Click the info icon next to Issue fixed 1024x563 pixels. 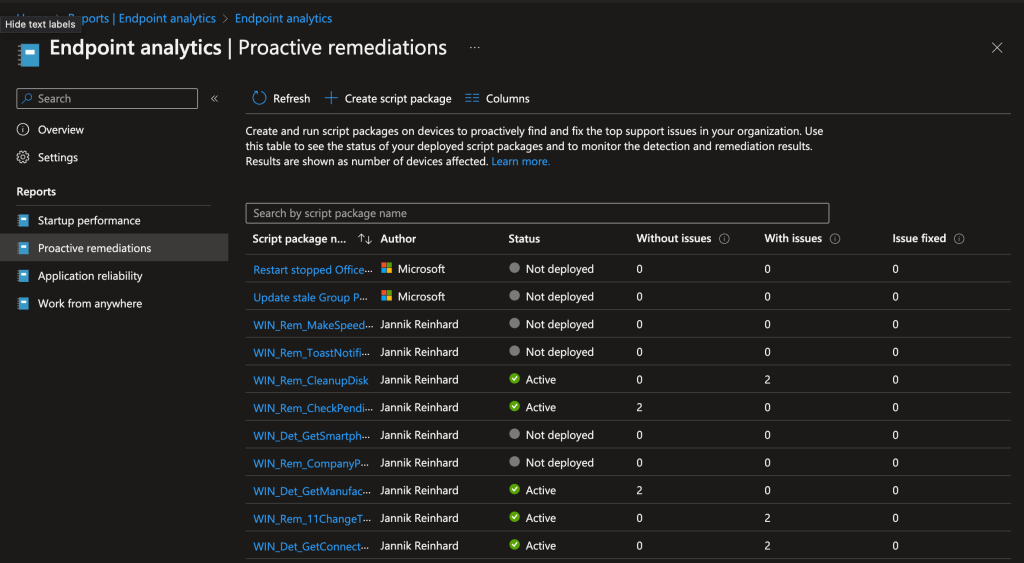pyautogui.click(x=959, y=239)
